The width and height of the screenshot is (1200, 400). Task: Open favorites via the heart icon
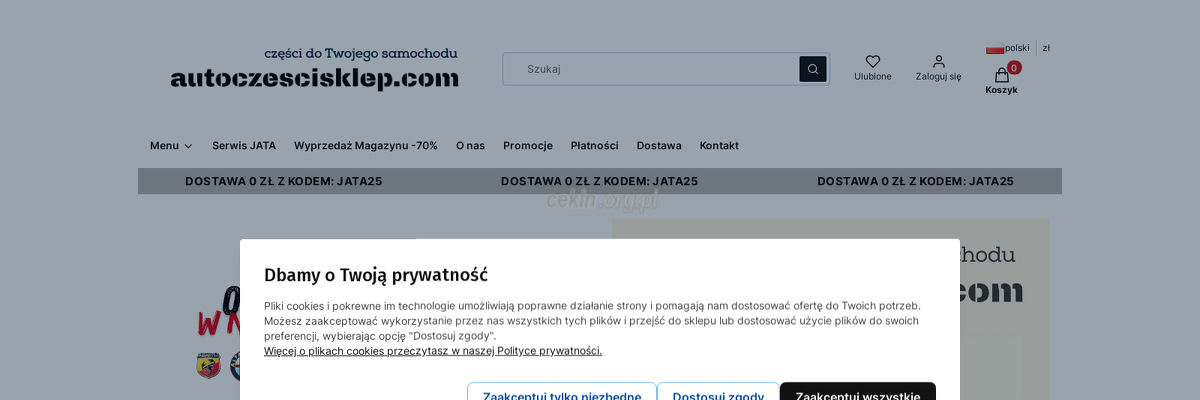pyautogui.click(x=873, y=61)
